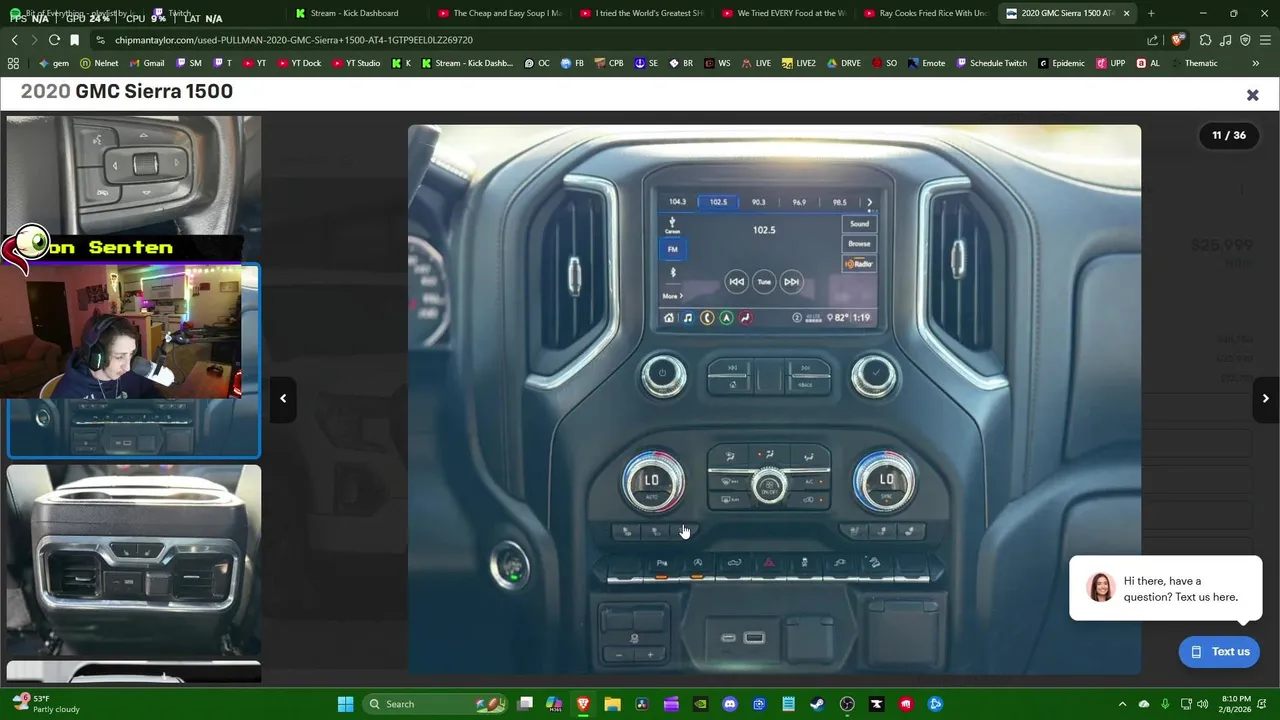Click the Text us button
The image size is (1280, 720).
(1219, 651)
